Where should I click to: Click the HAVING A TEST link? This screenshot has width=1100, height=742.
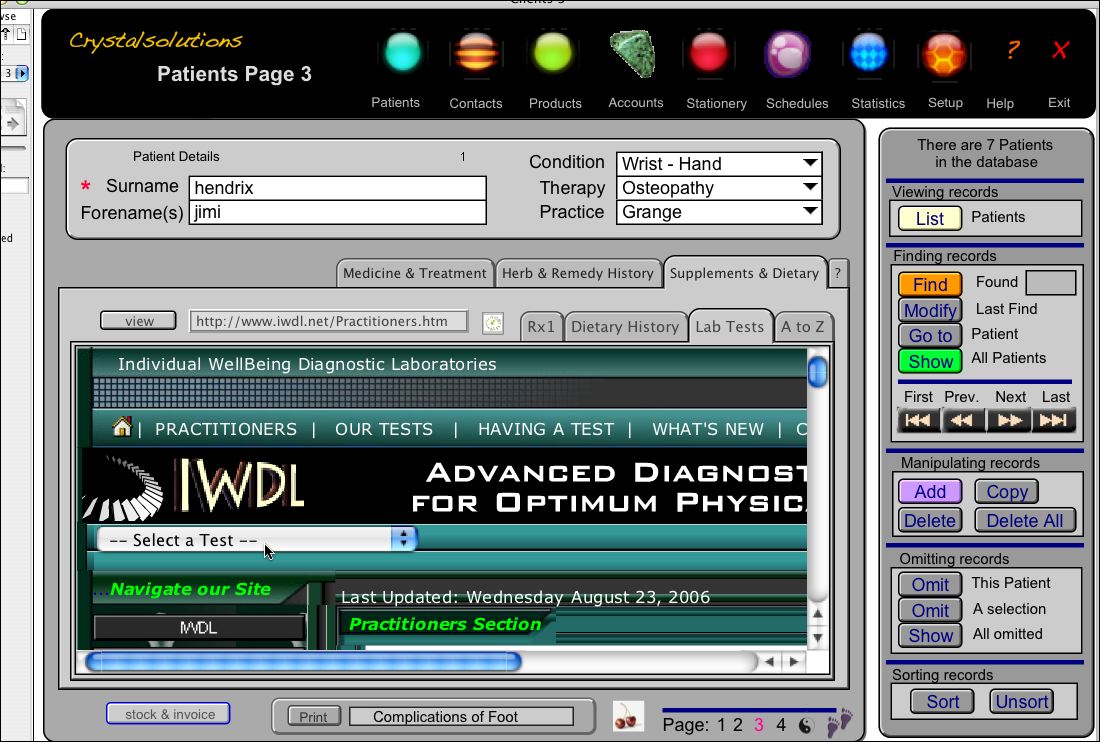[546, 429]
